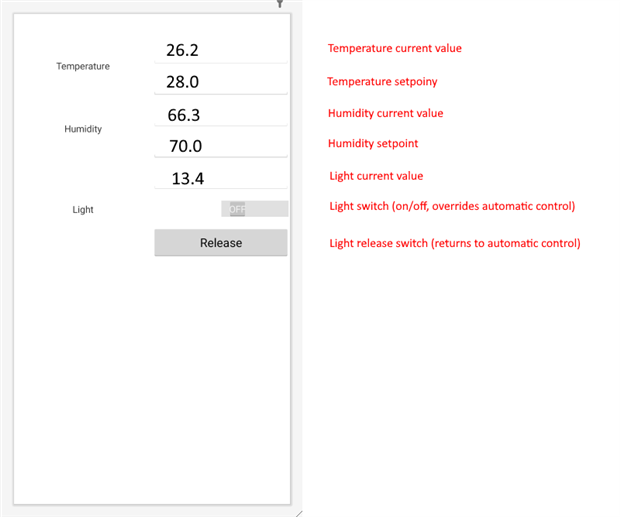The width and height of the screenshot is (620, 517).
Task: Click the Release button
Action: (x=221, y=243)
